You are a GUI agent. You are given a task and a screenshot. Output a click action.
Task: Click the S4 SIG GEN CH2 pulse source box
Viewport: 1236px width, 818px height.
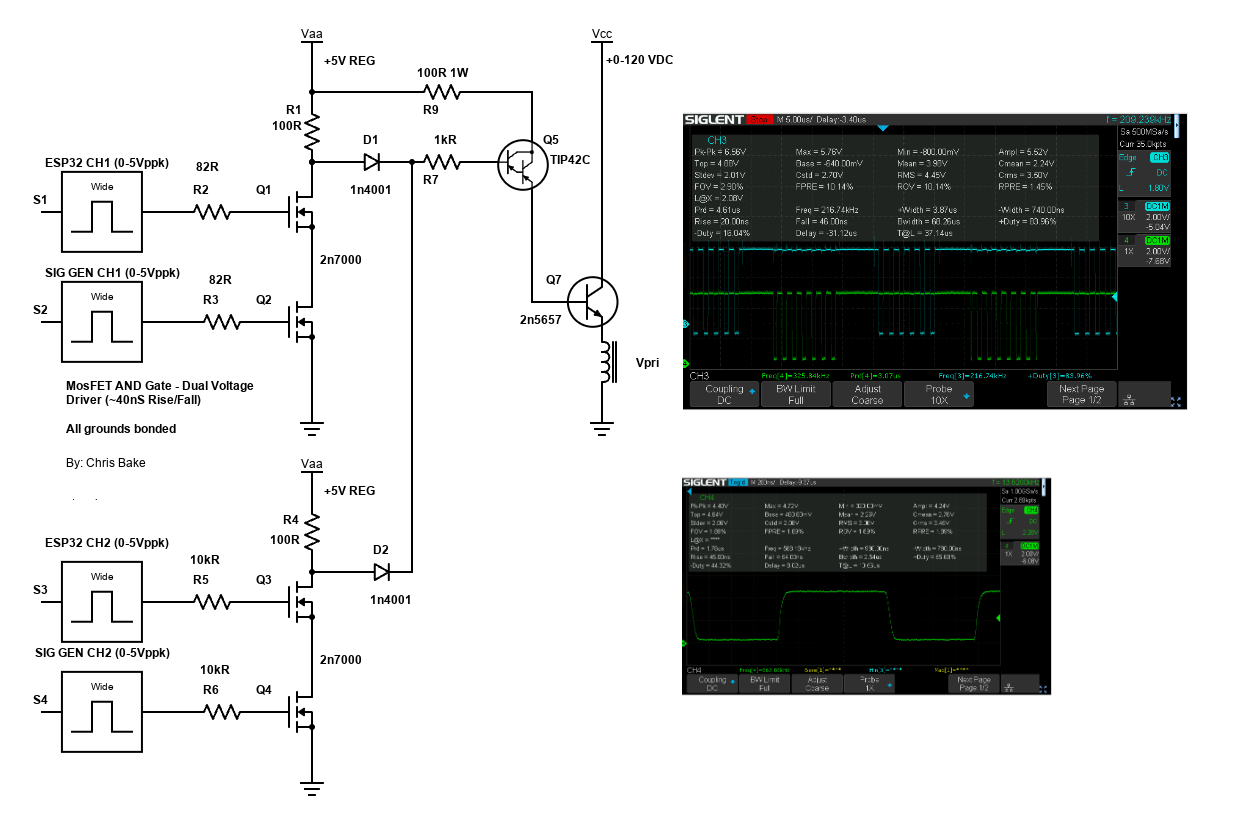tap(102, 711)
